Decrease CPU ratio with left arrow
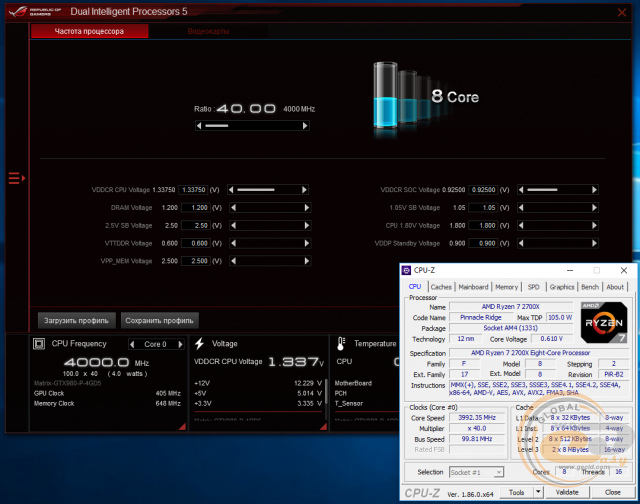This screenshot has width=640, height=504. point(199,126)
